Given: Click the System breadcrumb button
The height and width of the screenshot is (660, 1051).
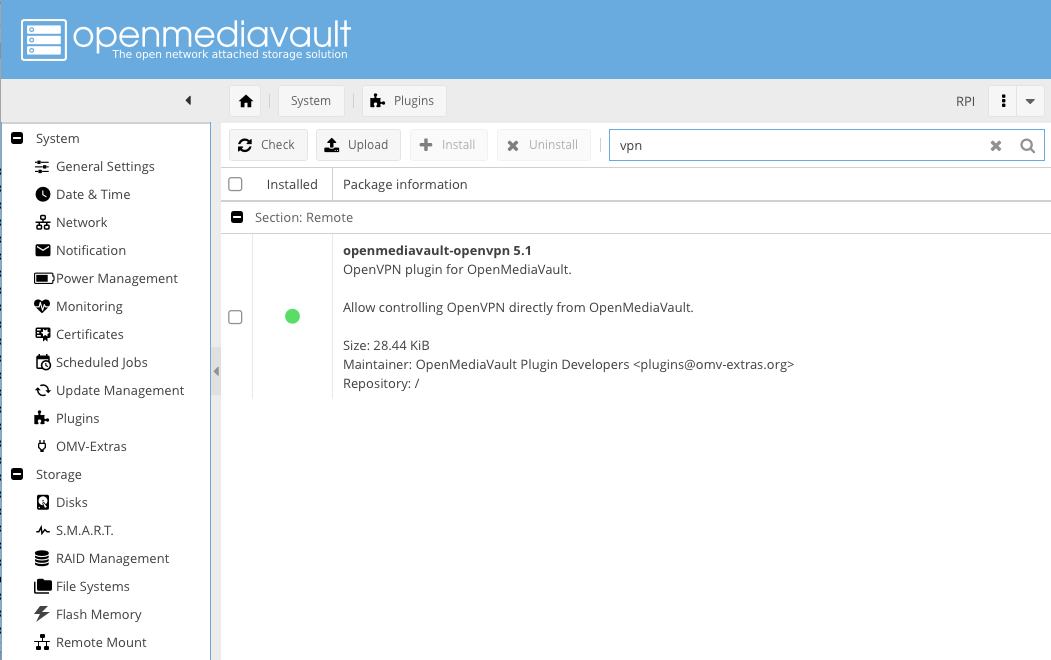Looking at the screenshot, I should coord(311,101).
